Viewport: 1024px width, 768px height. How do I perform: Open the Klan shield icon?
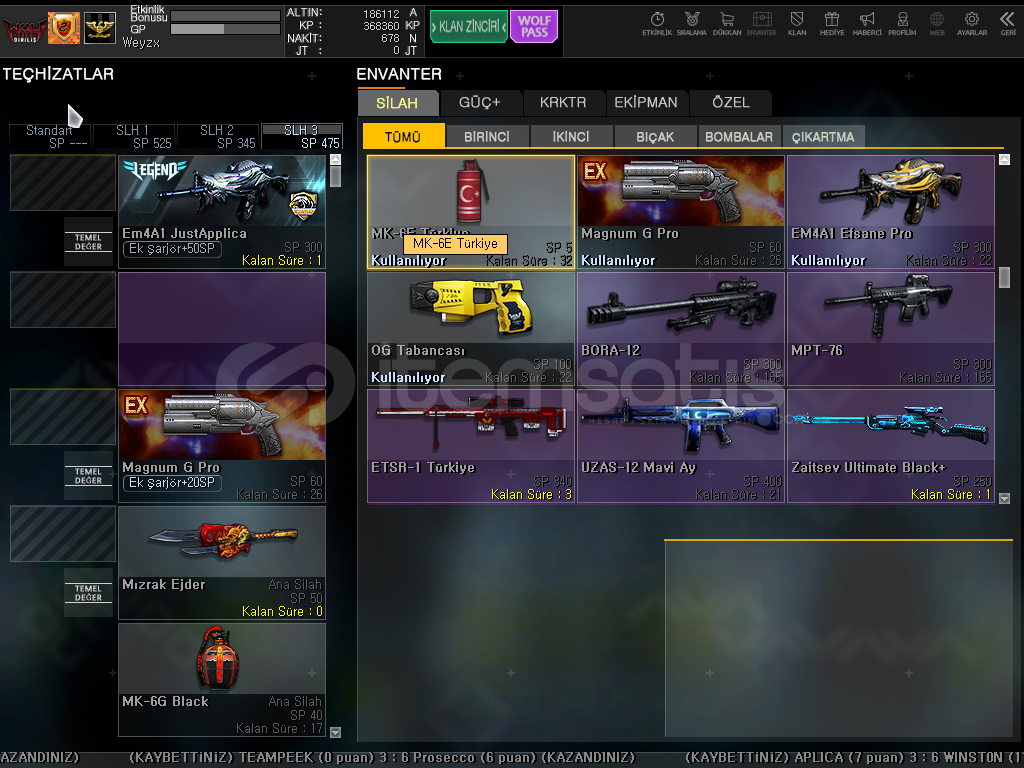tap(797, 24)
